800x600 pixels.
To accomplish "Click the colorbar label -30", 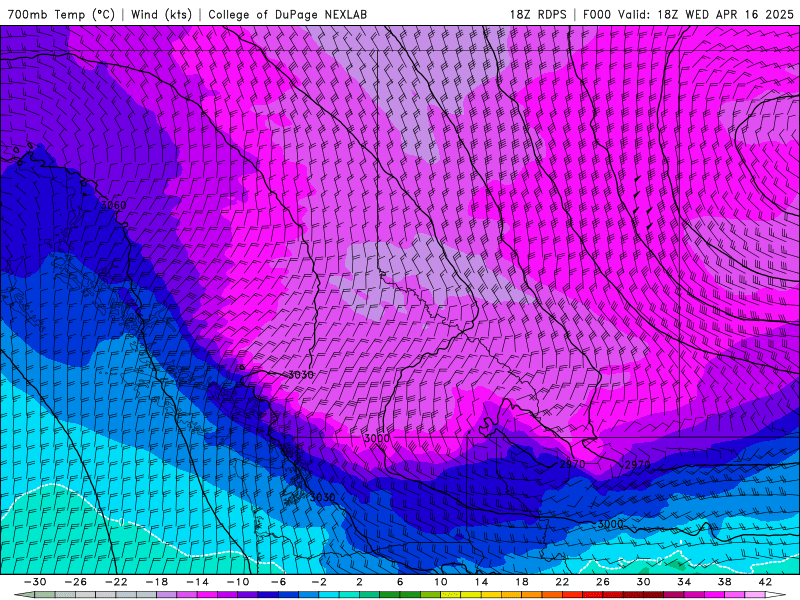I will click(35, 582).
